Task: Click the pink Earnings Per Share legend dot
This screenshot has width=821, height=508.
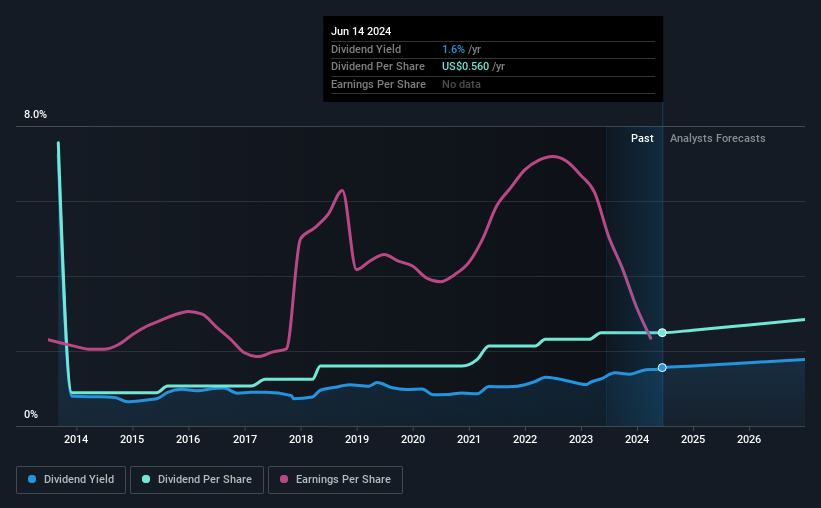Action: pos(284,479)
